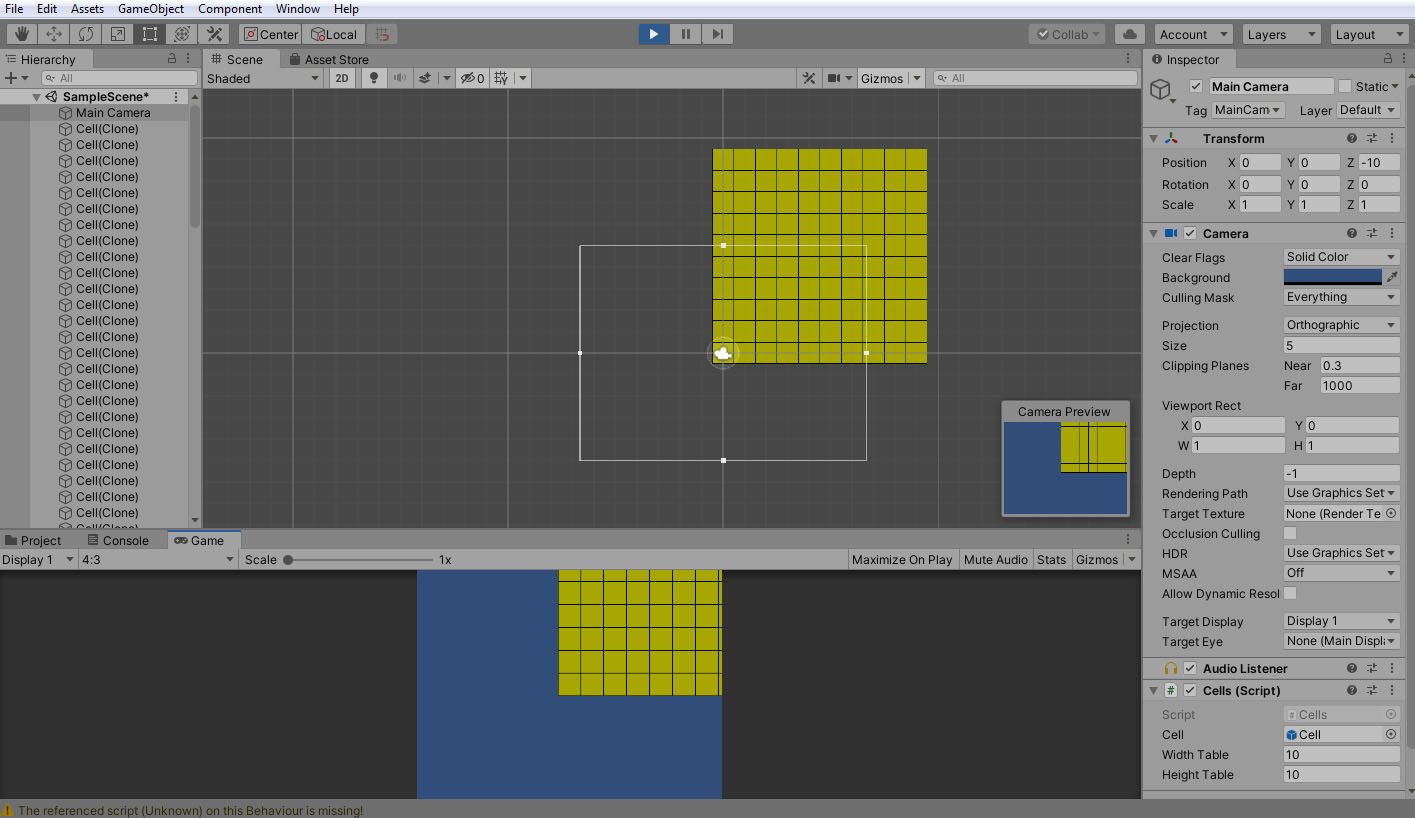Click Mute Audio button
The image size is (1415, 818).
[996, 560]
